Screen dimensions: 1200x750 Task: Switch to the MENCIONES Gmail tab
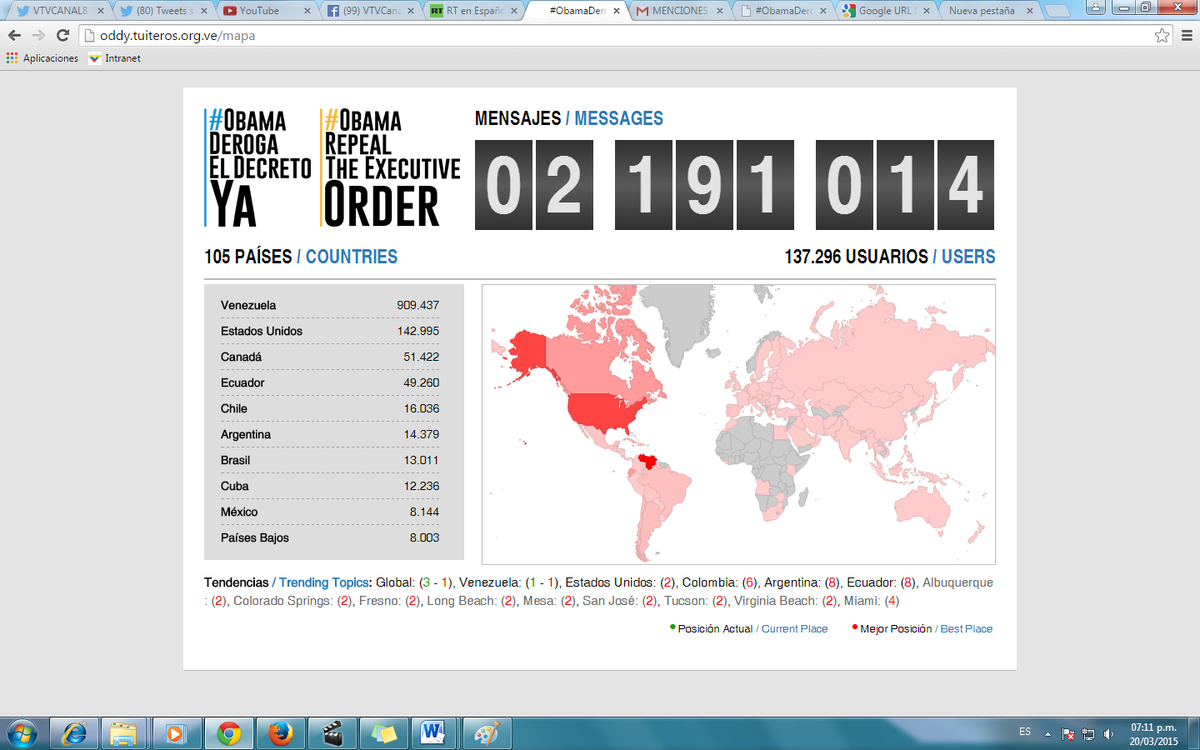(678, 11)
